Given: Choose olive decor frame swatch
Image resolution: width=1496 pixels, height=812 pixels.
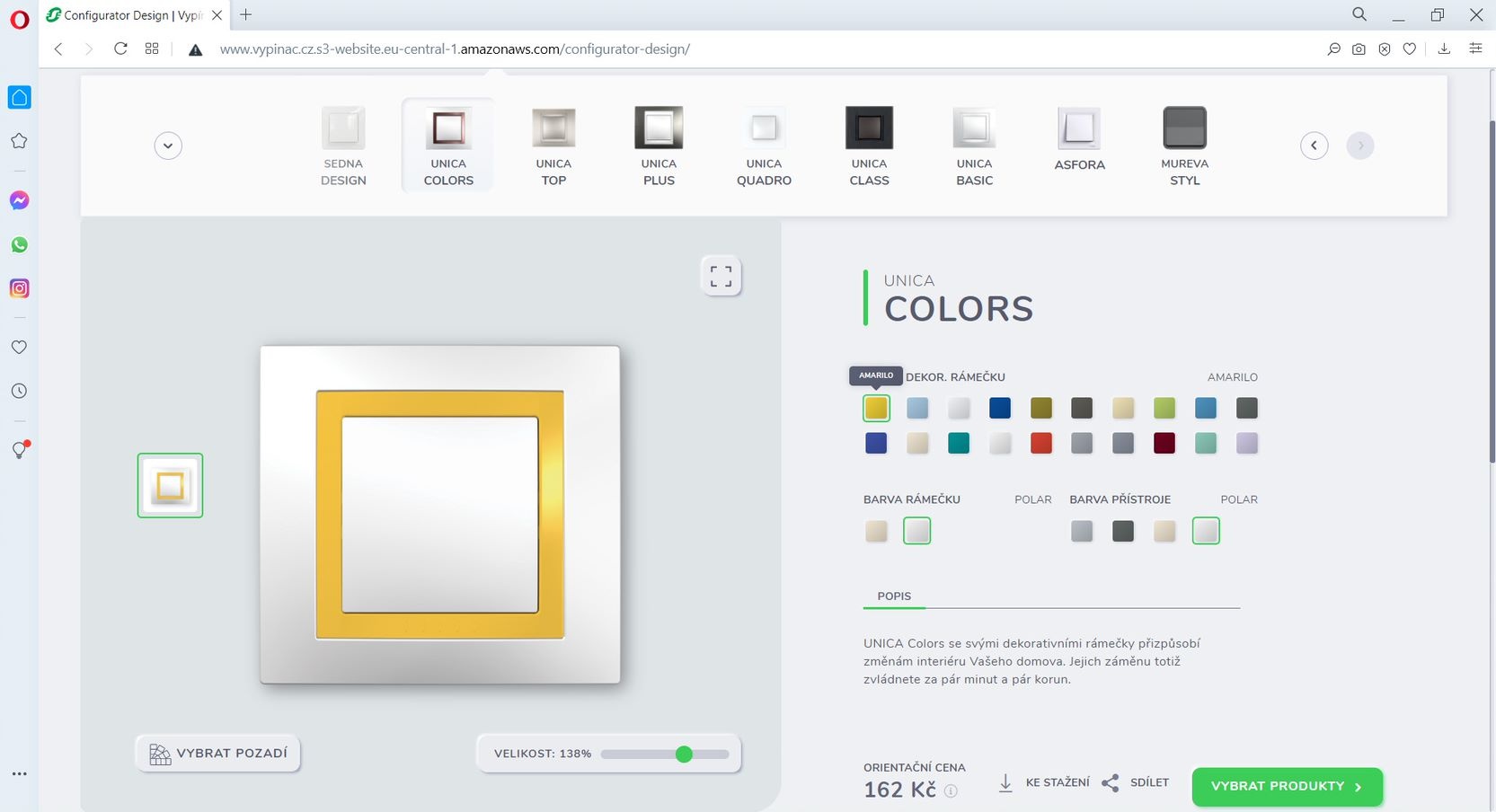Looking at the screenshot, I should [1041, 408].
